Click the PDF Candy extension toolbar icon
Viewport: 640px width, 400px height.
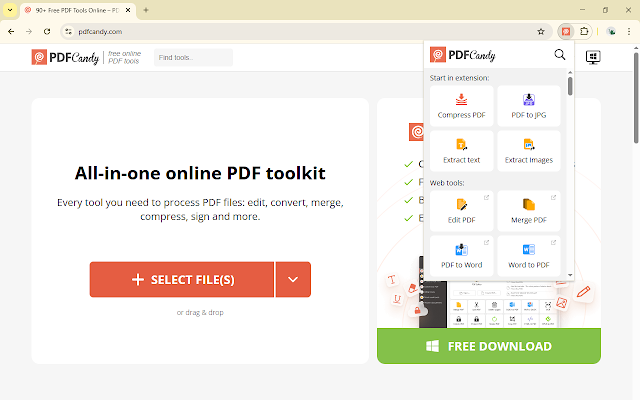(x=566, y=31)
